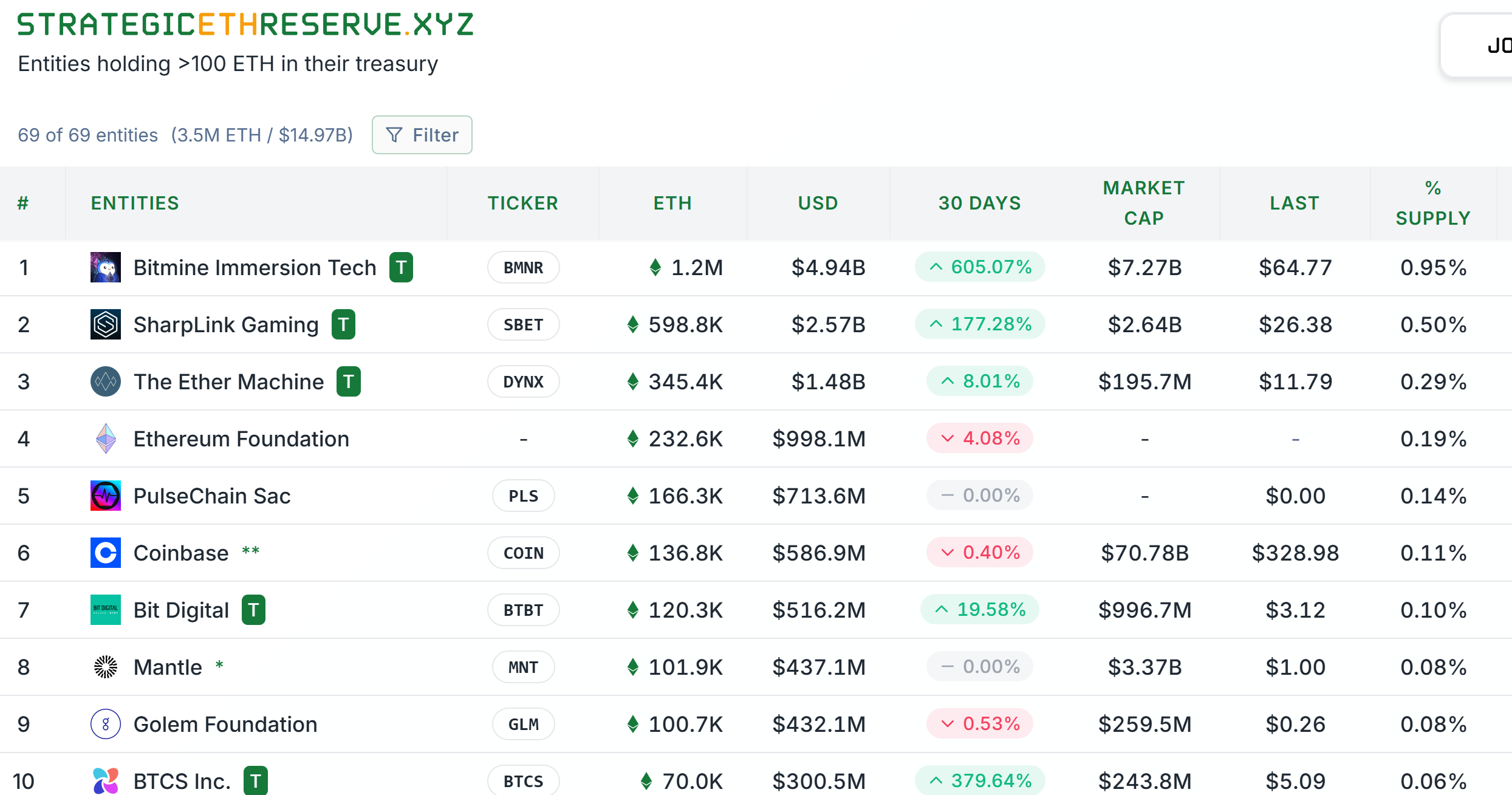Open the BTCS Inc. entity name
Viewport: 1512px width, 795px height.
click(182, 781)
